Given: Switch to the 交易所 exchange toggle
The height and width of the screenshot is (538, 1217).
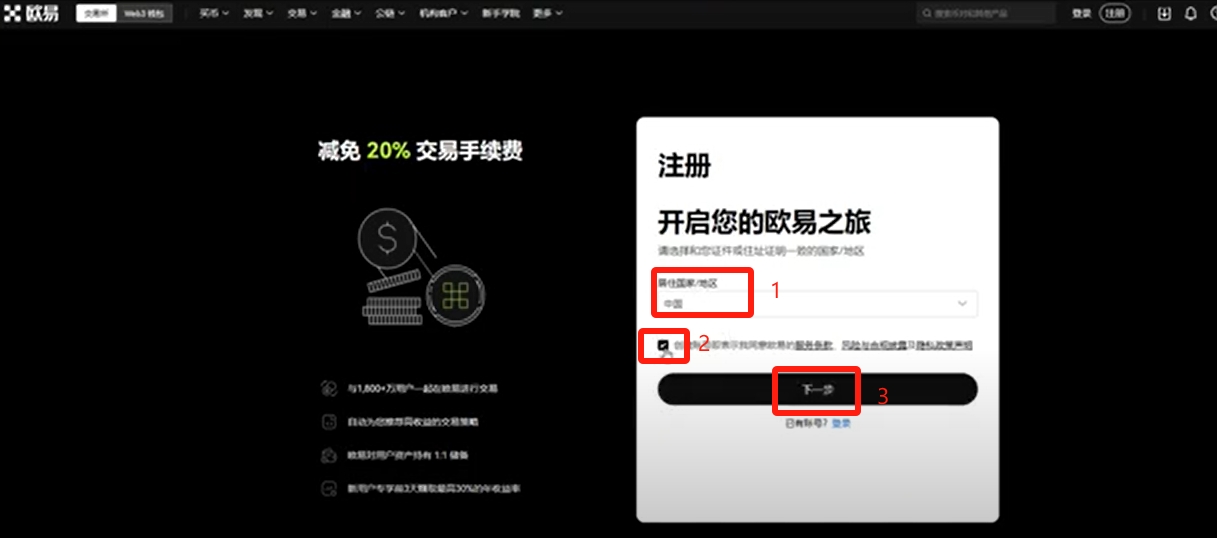Looking at the screenshot, I should [96, 13].
